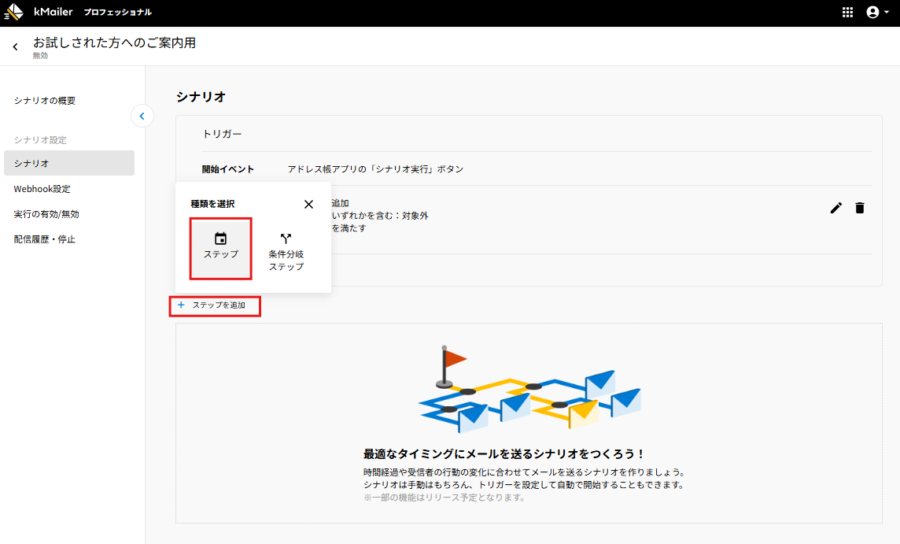Go back using the left arrow
Image resolution: width=900 pixels, height=544 pixels.
point(15,47)
